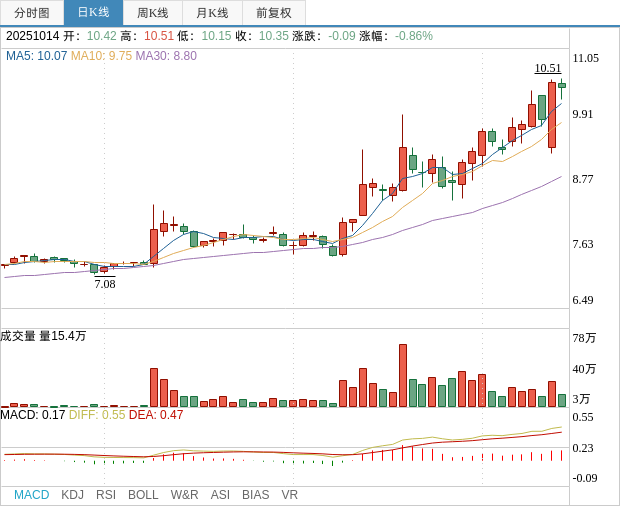Click the tallest red volume bar
This screenshot has width=620, height=506.
coord(403,375)
